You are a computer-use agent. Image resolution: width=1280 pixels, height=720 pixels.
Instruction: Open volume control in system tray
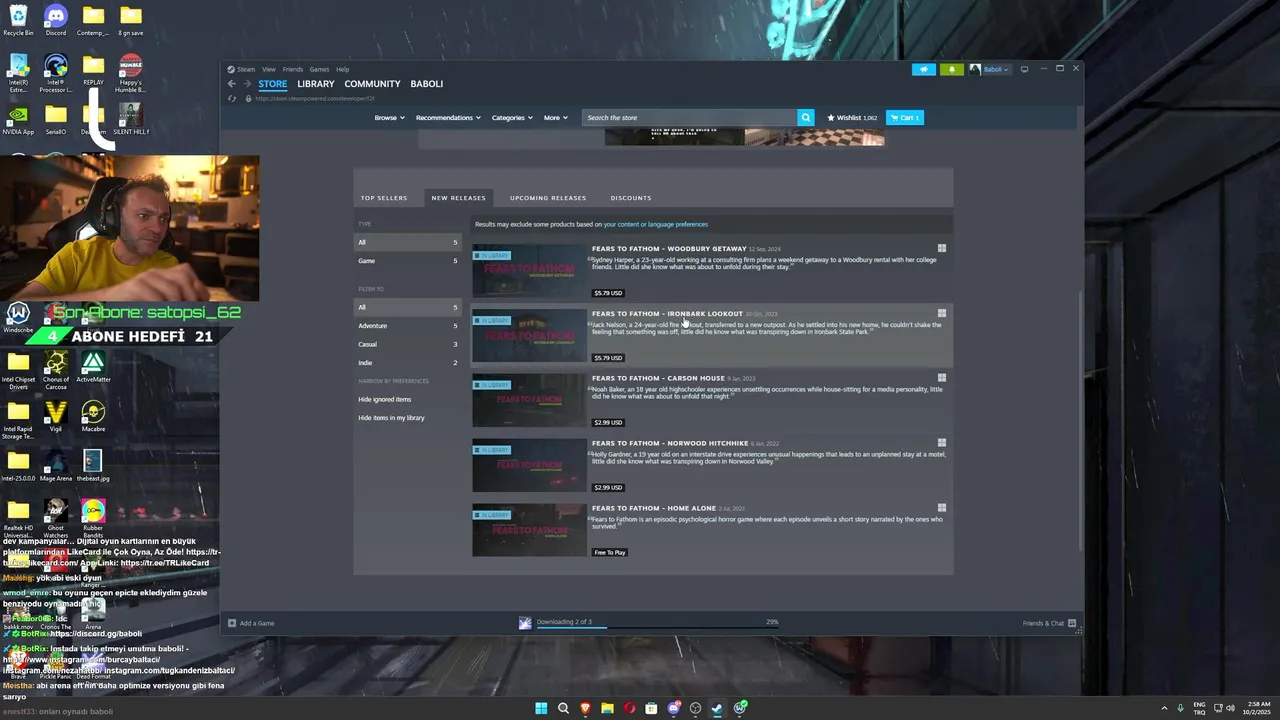click(x=1230, y=708)
